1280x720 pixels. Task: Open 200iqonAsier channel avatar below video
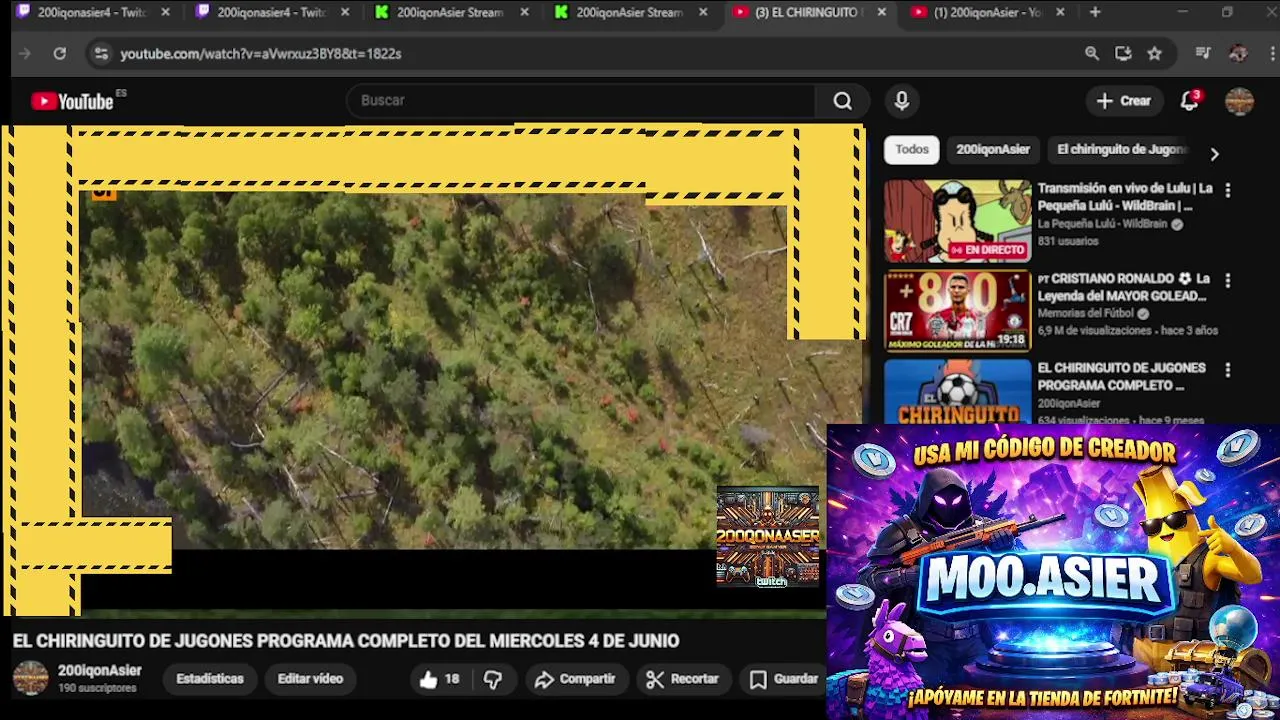[x=30, y=678]
